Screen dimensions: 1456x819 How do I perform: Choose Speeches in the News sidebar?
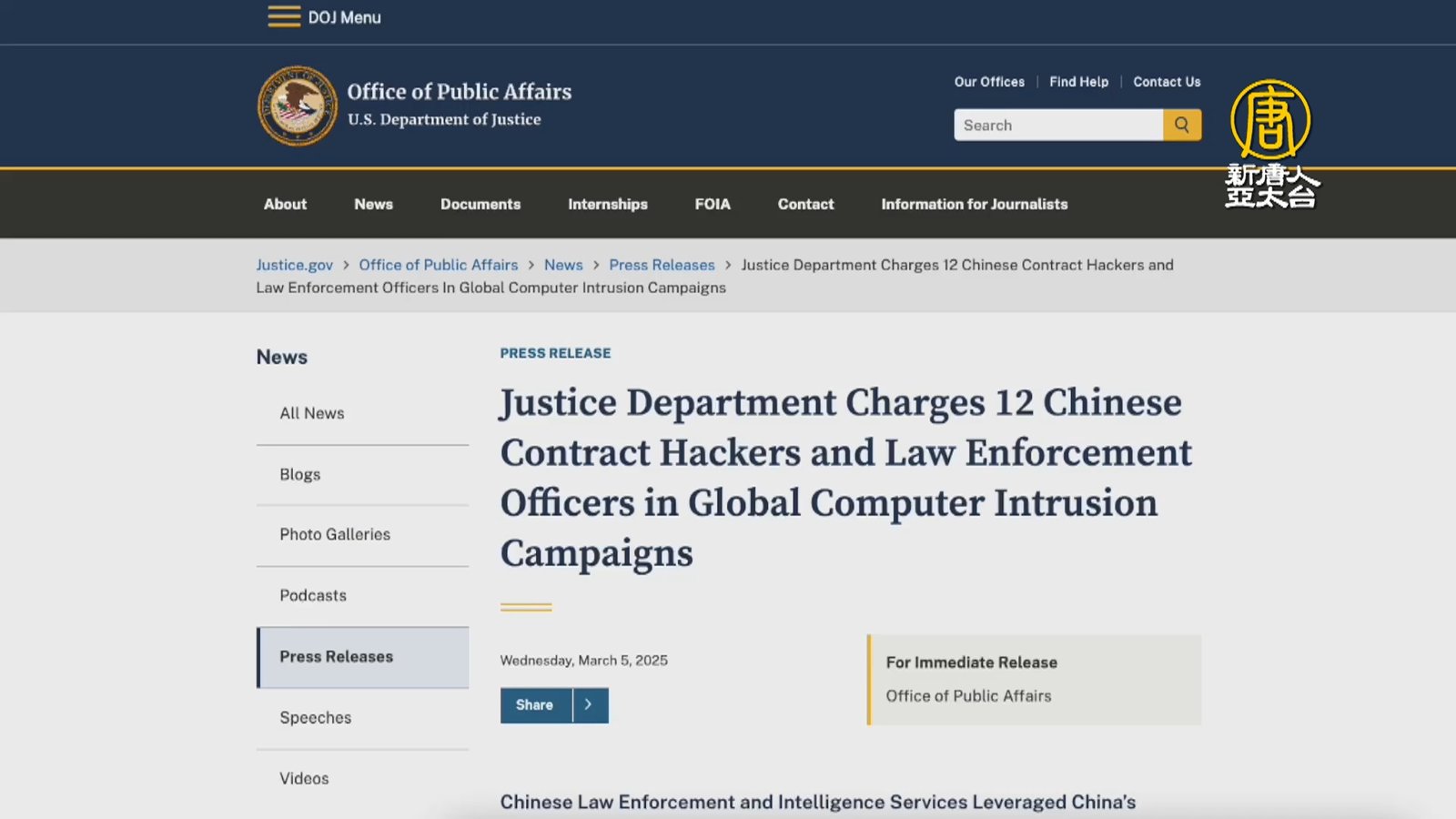coord(316,718)
